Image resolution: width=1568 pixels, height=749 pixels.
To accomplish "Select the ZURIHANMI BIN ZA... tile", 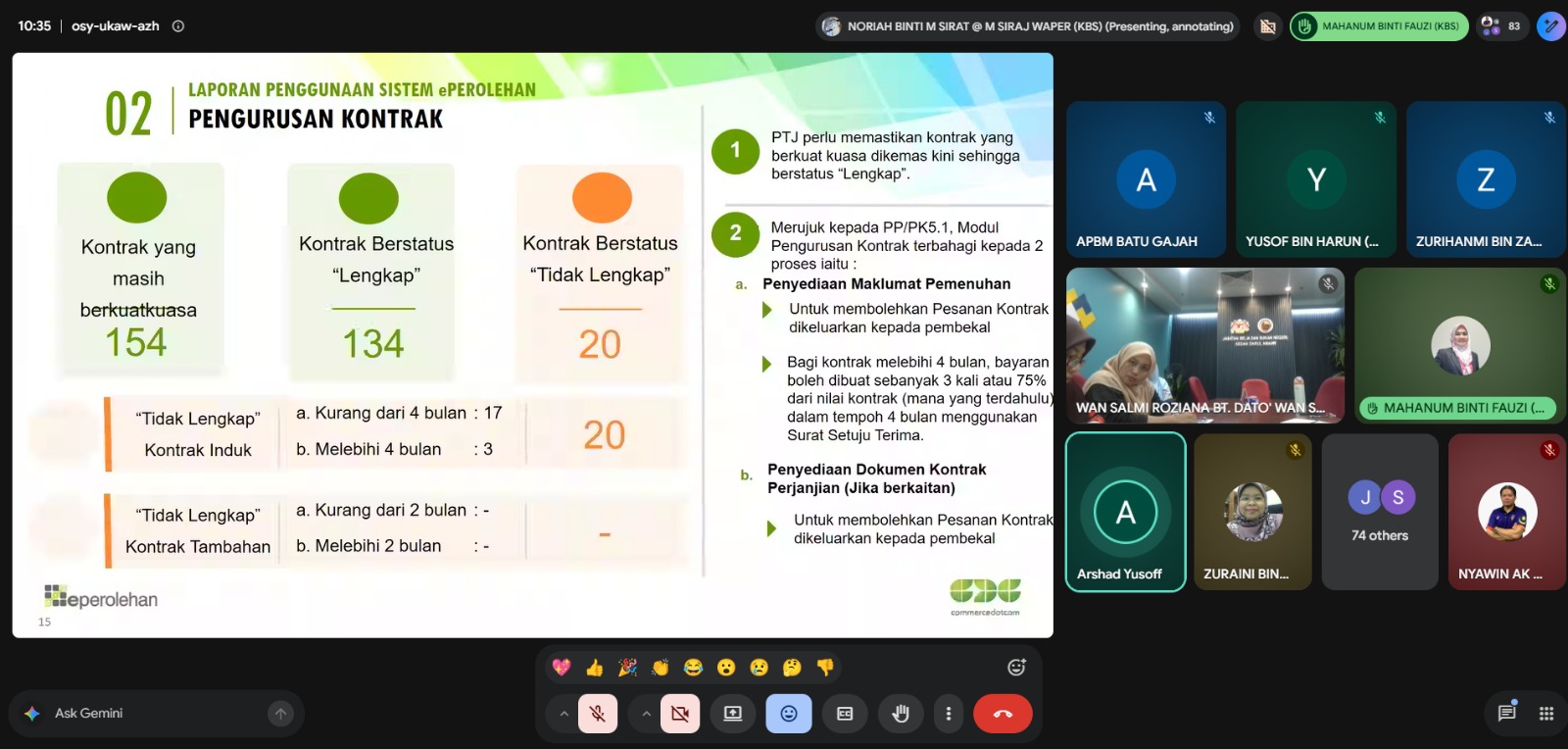I will click(x=1486, y=179).
